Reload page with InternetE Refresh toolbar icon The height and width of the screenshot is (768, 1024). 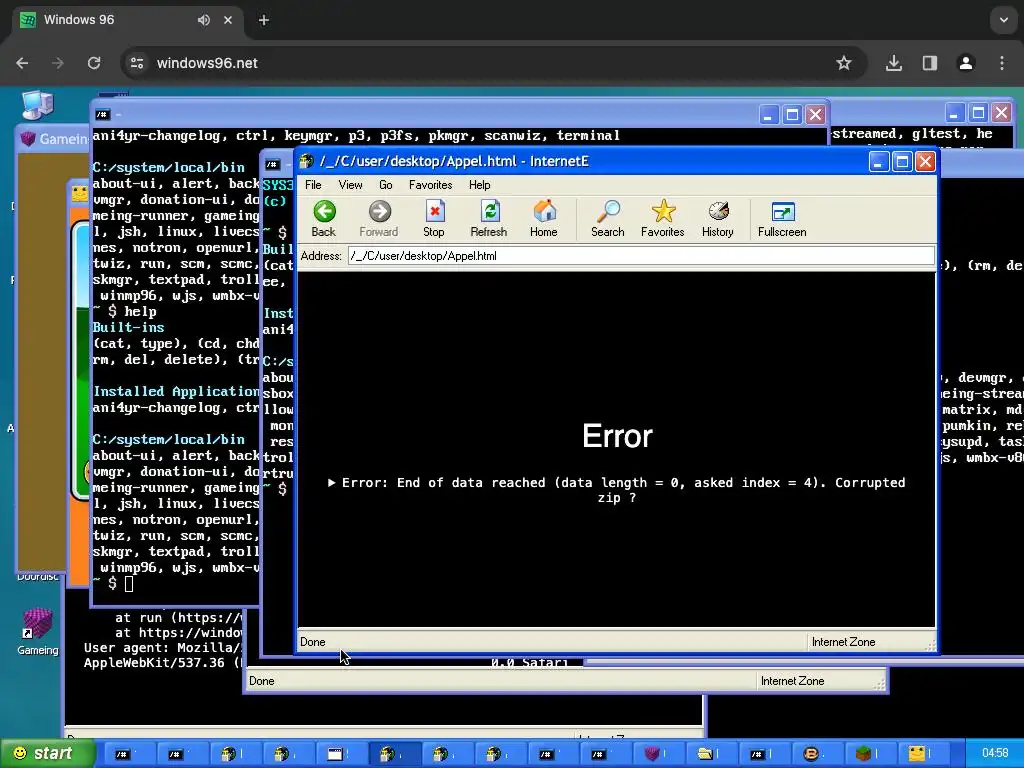[490, 212]
